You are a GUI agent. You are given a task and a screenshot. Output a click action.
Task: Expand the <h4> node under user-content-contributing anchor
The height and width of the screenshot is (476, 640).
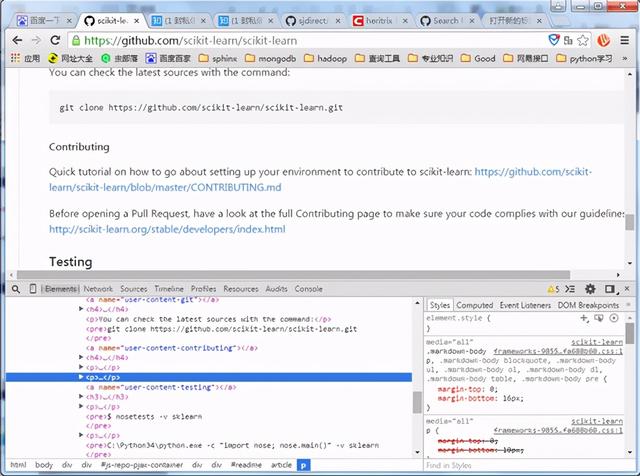81,357
